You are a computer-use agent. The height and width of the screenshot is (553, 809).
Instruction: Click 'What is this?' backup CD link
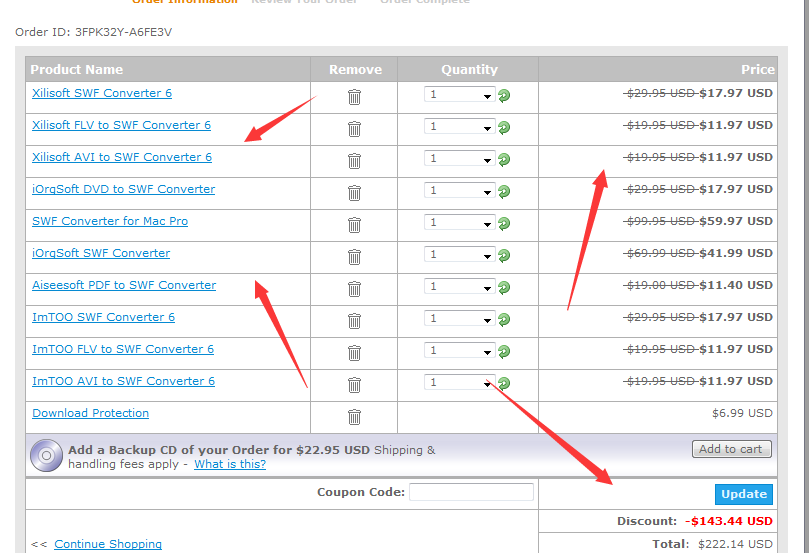230,464
